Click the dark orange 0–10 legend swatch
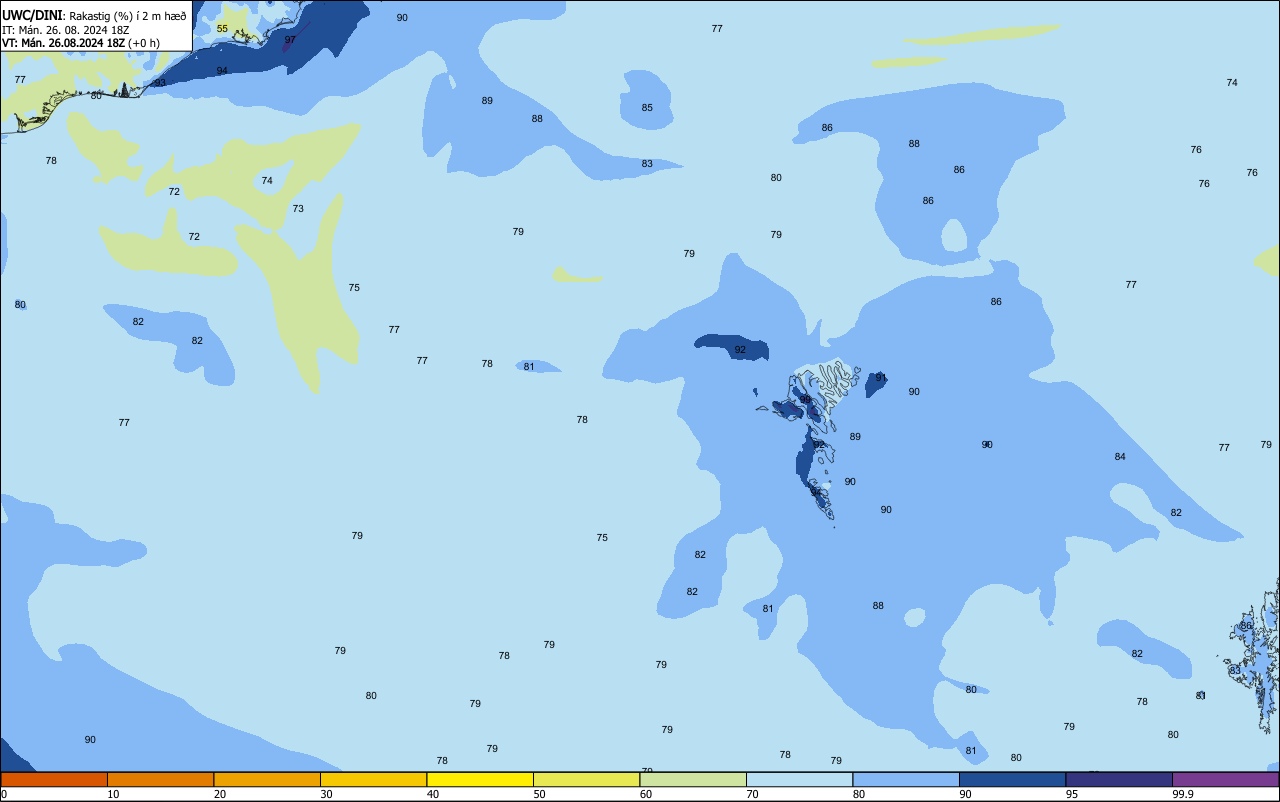Screen dimensions: 1280x802 pyautogui.click(x=54, y=779)
